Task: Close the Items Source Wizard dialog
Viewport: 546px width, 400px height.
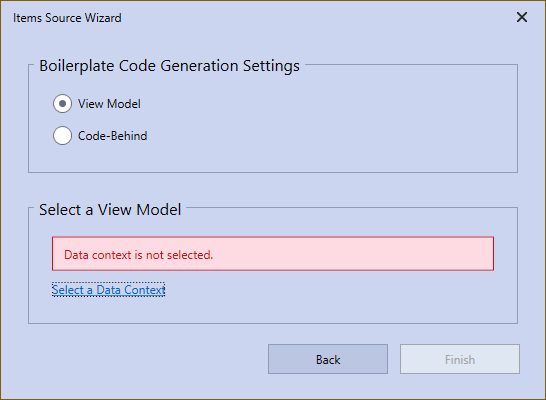Action: click(x=522, y=17)
